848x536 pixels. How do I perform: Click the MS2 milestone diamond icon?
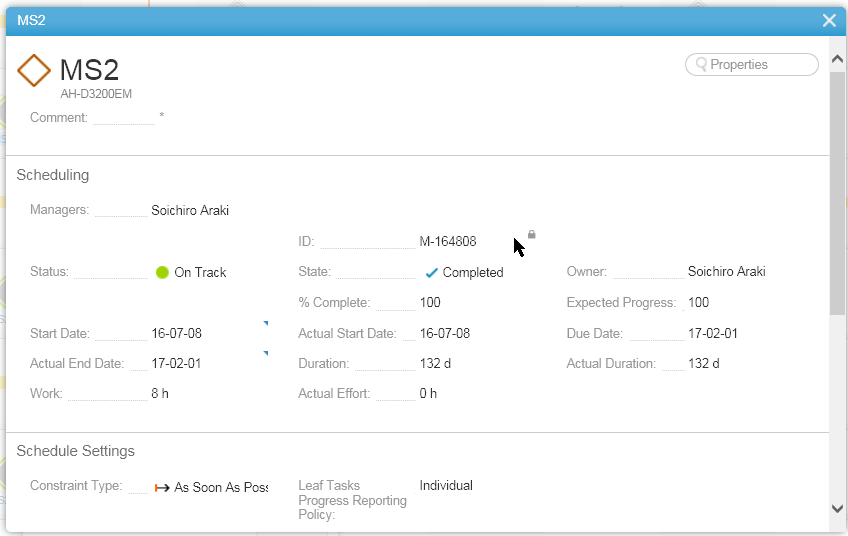[34, 71]
